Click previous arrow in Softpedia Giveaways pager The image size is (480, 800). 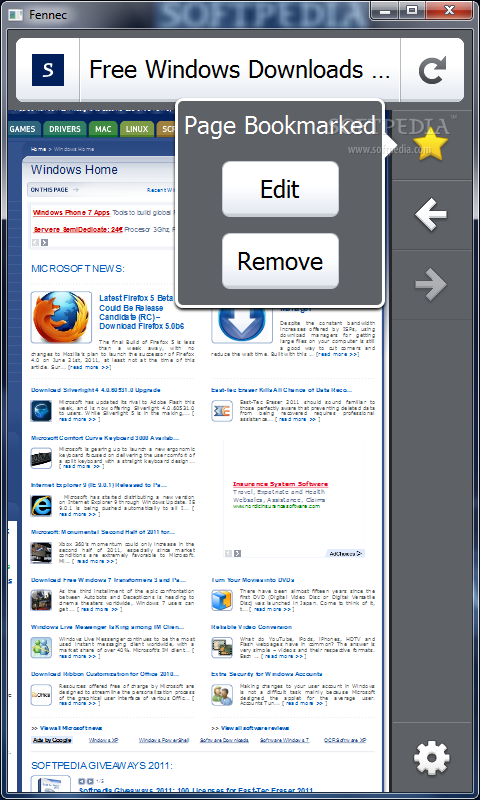pyautogui.click(x=82, y=781)
